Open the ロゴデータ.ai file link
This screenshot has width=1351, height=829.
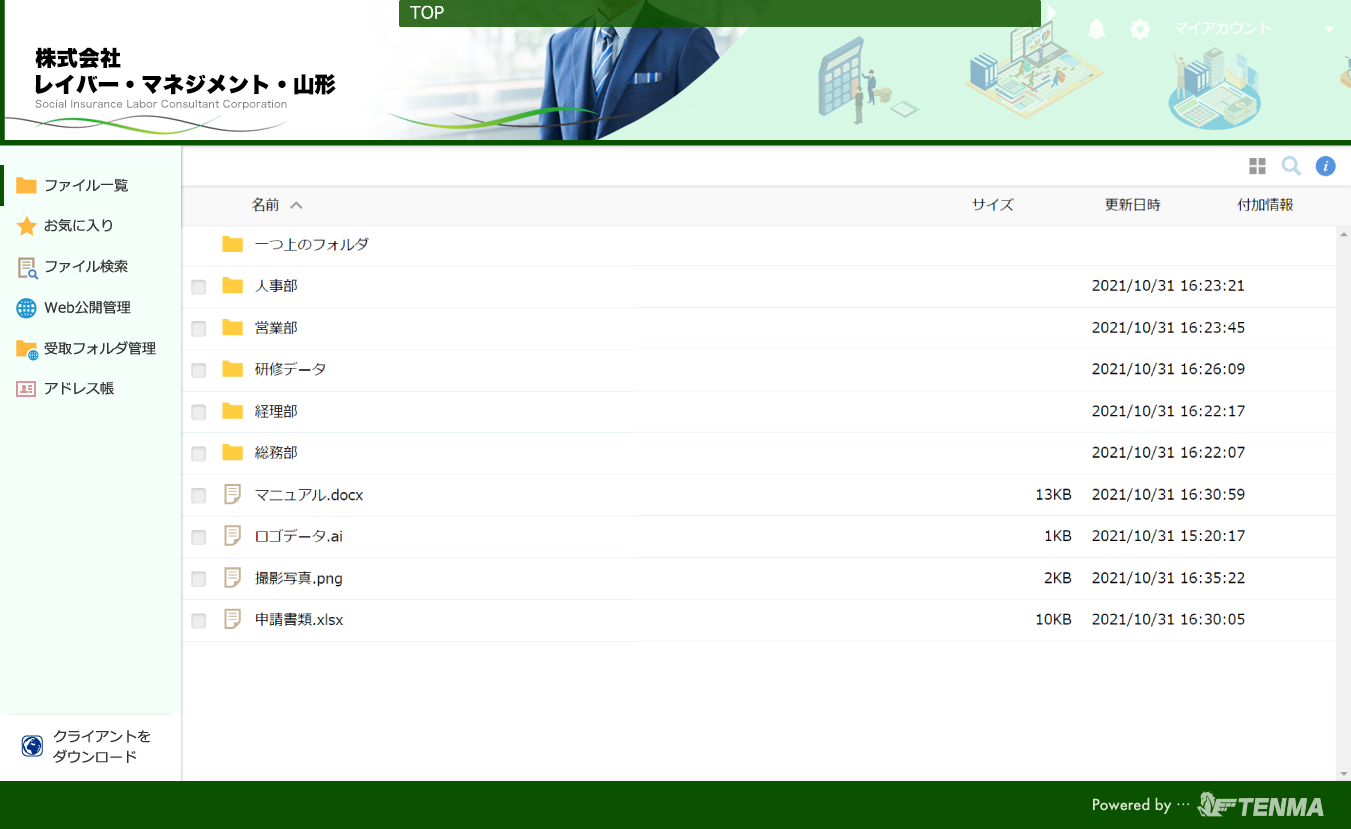click(298, 536)
